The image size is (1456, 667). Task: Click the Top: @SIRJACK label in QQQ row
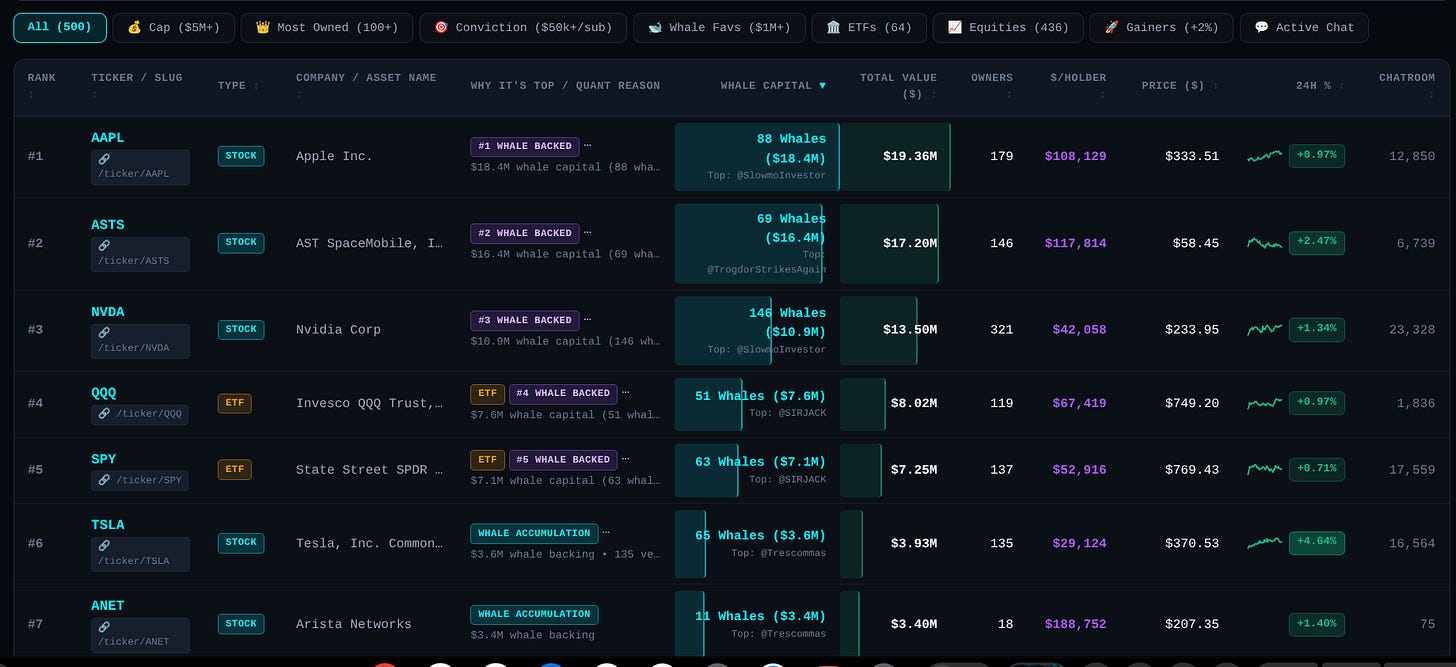click(788, 413)
